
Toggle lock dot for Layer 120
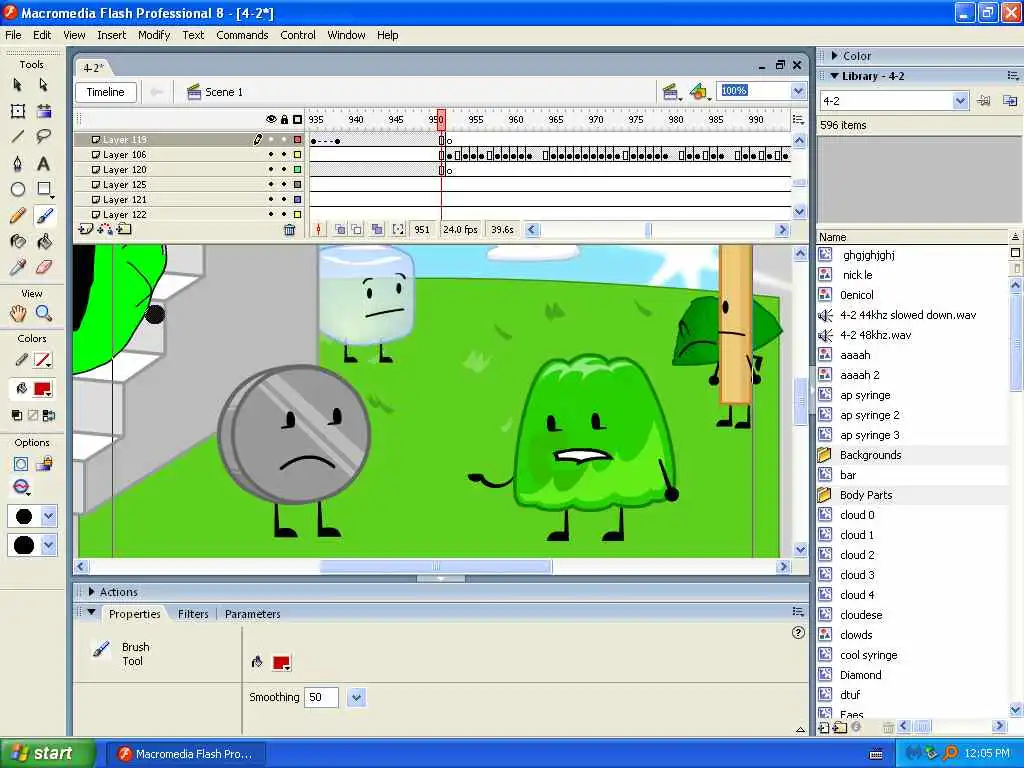[284, 170]
